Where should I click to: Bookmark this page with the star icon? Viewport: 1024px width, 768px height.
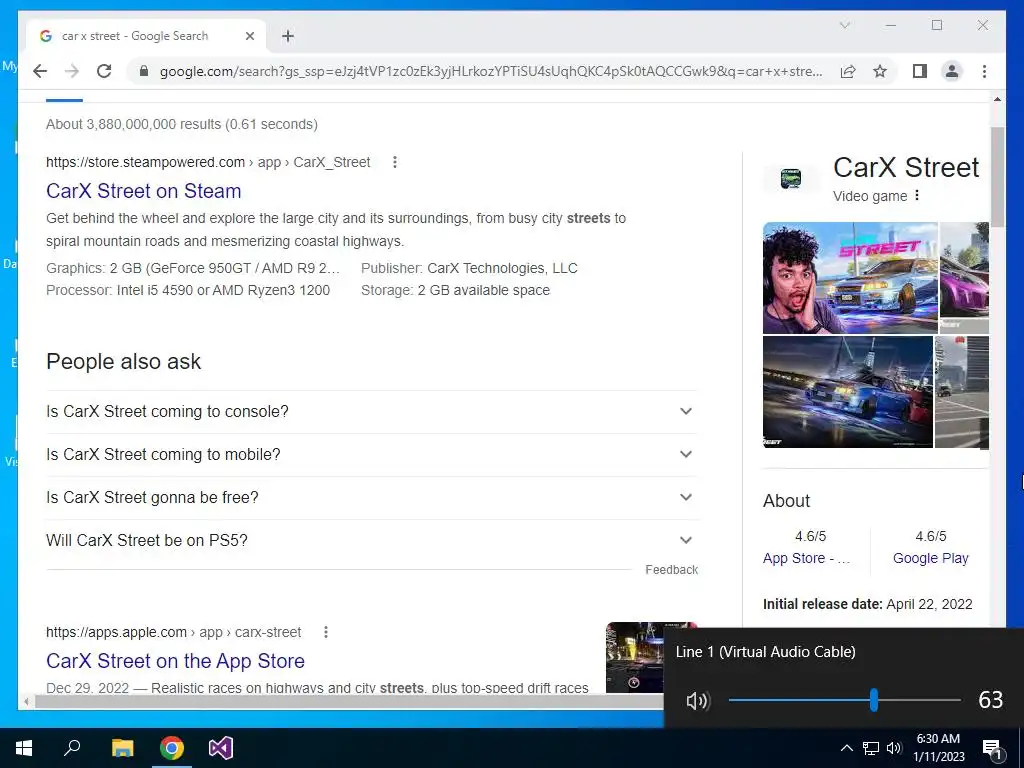880,71
